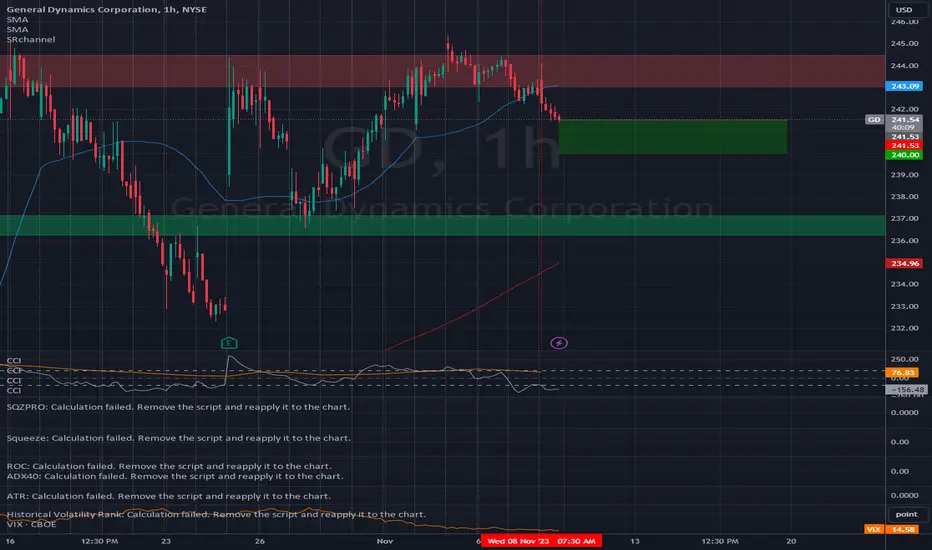Click the '23' date on time axis
This screenshot has height=550, width=932.
click(166, 541)
